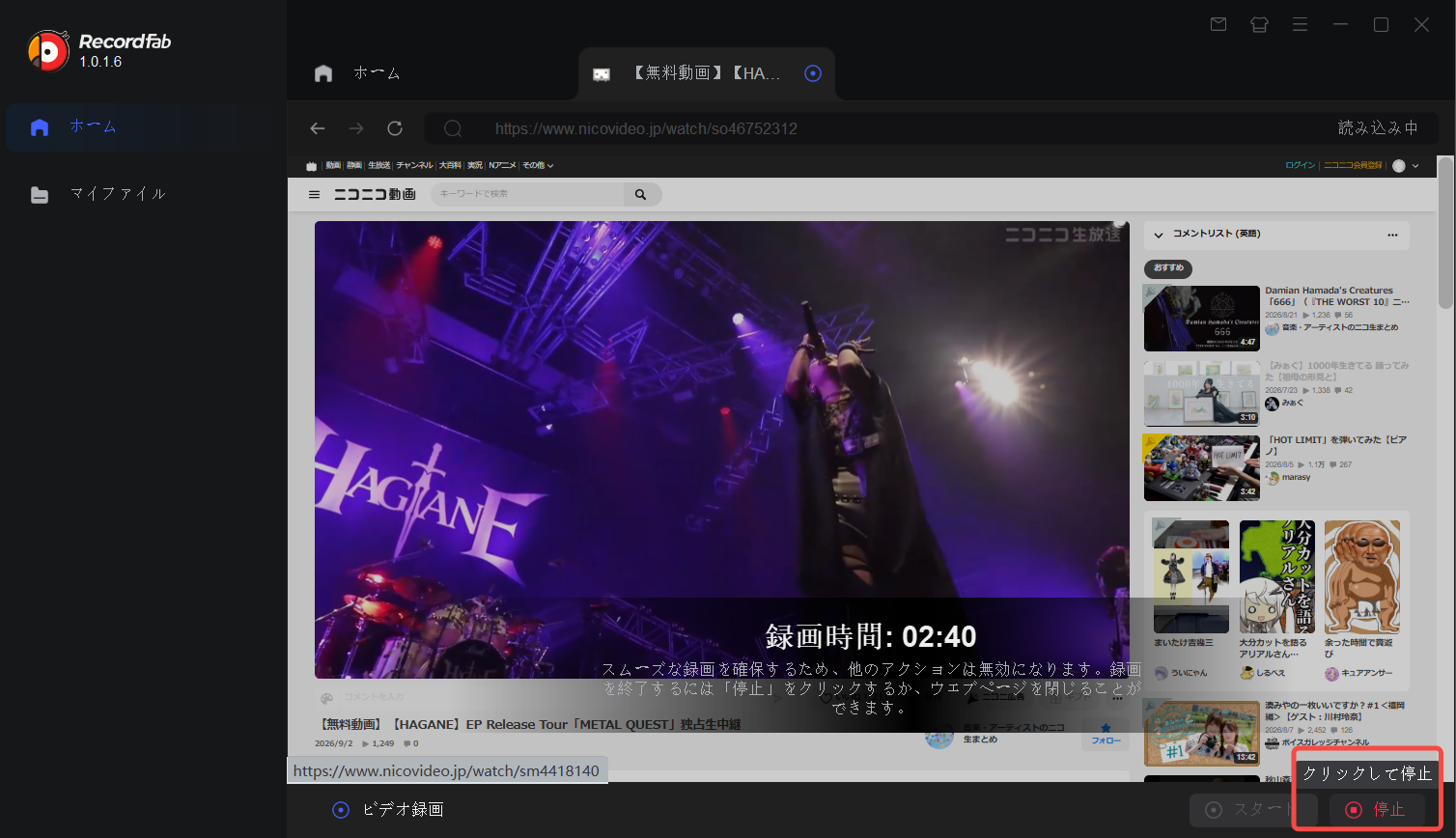
Task: Click the magnifier search button on niconico
Action: pos(641,194)
